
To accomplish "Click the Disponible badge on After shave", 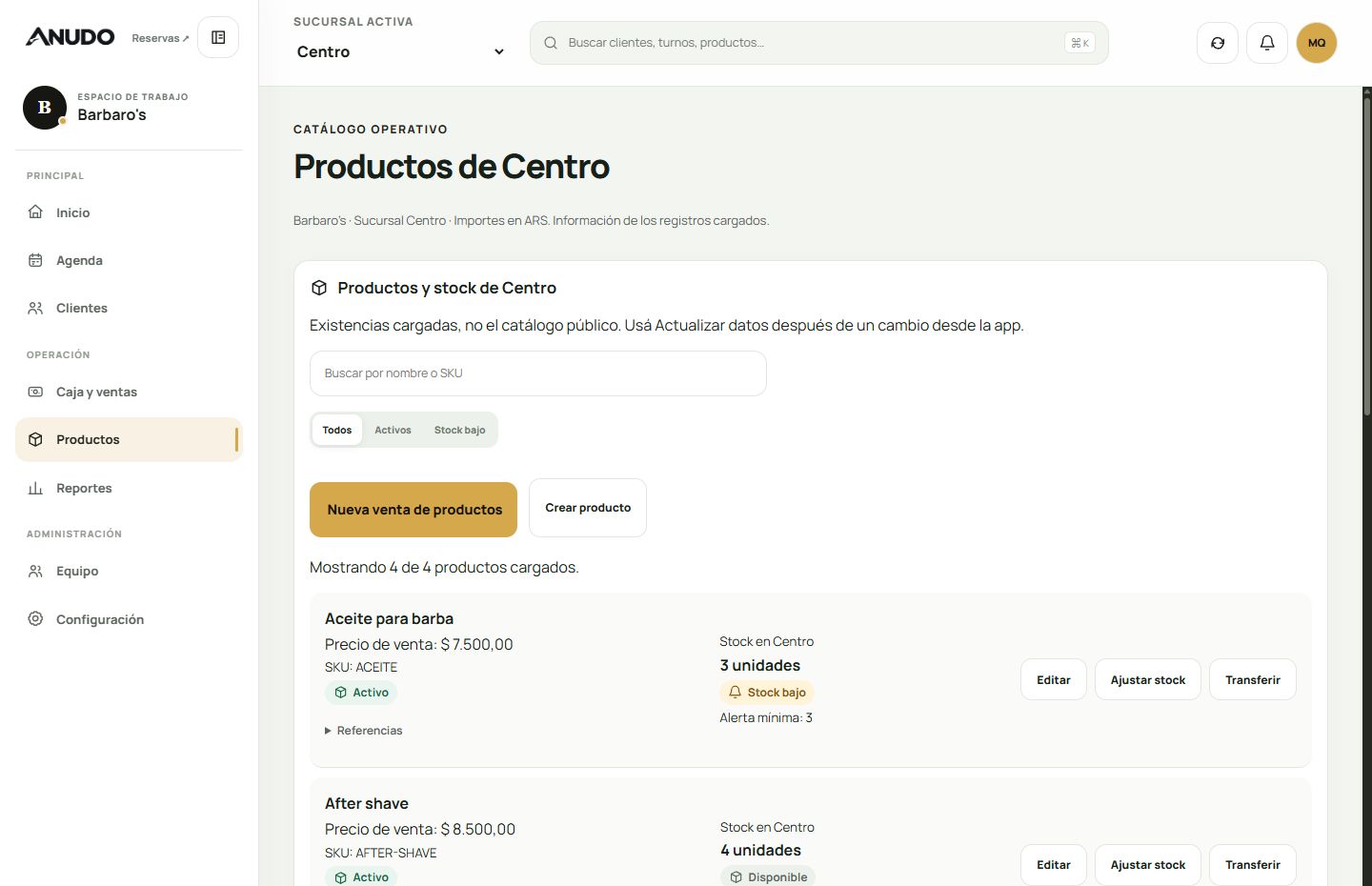I will (768, 876).
